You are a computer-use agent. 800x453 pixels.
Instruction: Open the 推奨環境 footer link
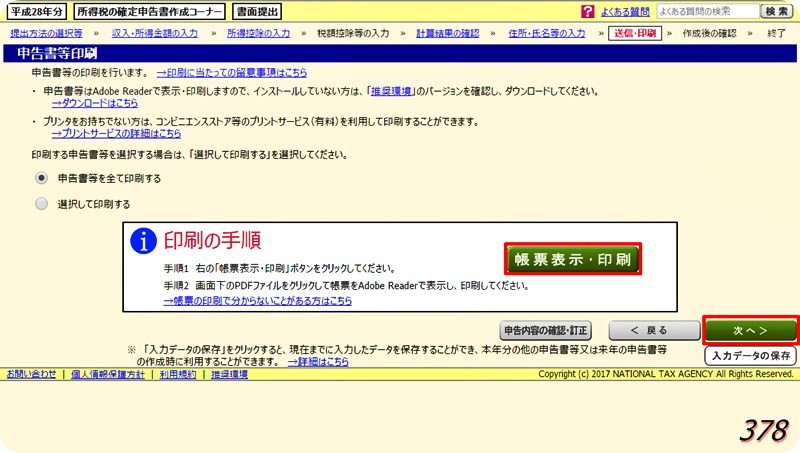pyautogui.click(x=229, y=374)
